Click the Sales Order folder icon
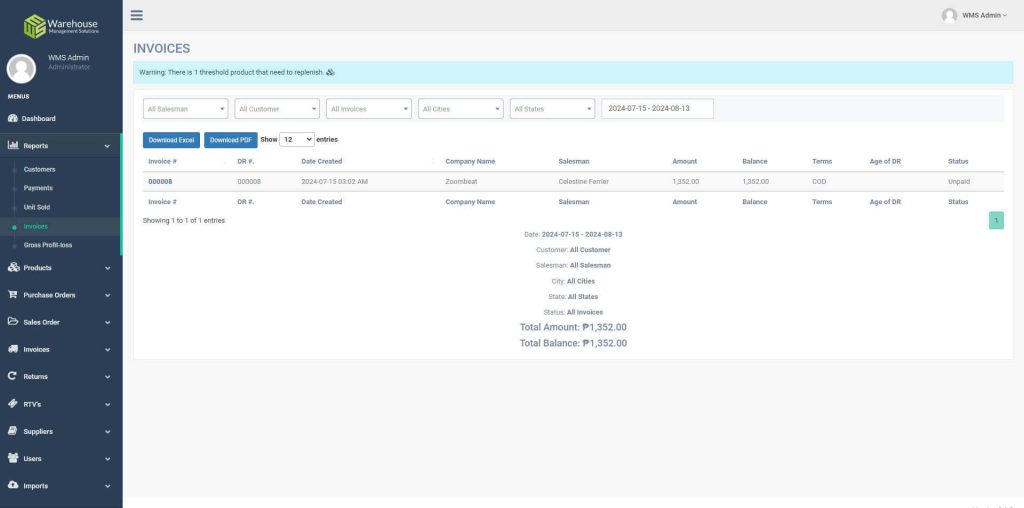The width and height of the screenshot is (1024, 508). click(x=13, y=321)
